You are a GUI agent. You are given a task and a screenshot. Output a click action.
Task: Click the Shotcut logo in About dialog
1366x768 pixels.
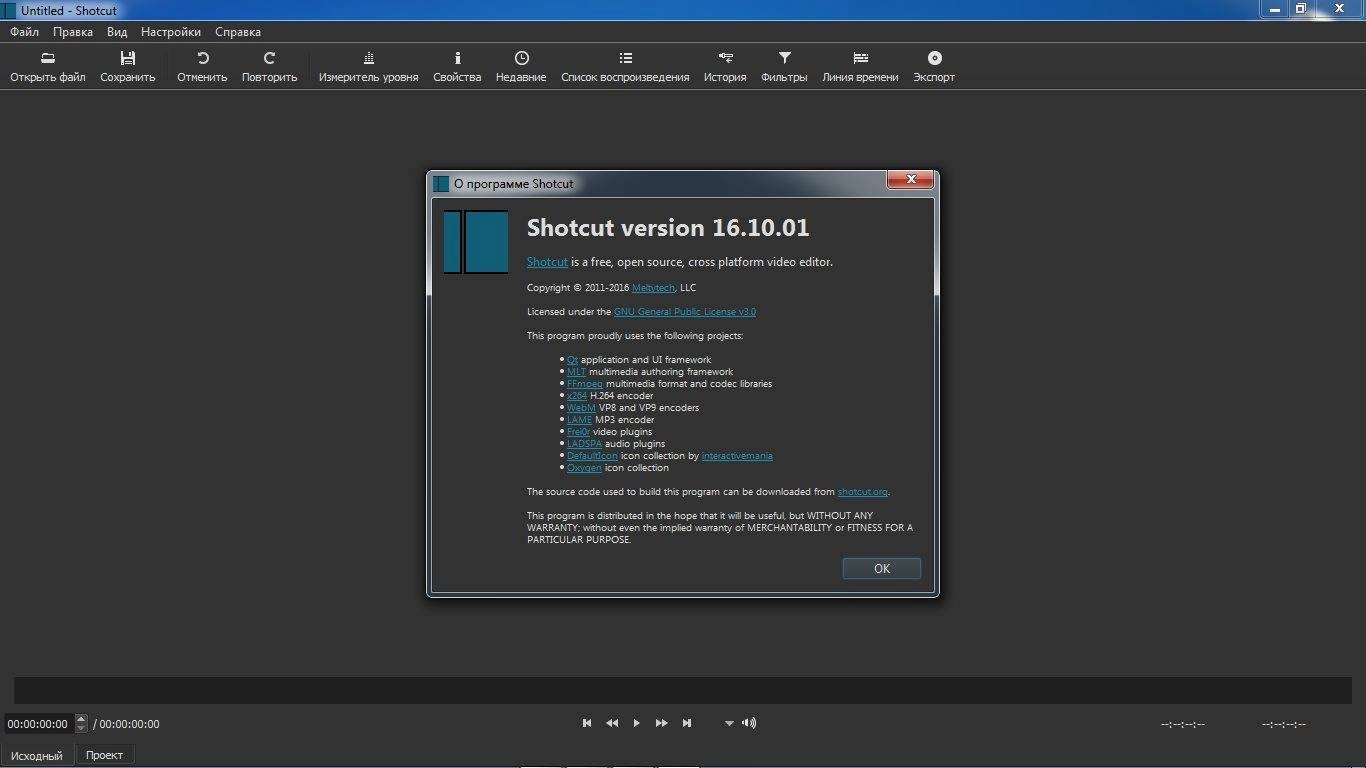[476, 242]
